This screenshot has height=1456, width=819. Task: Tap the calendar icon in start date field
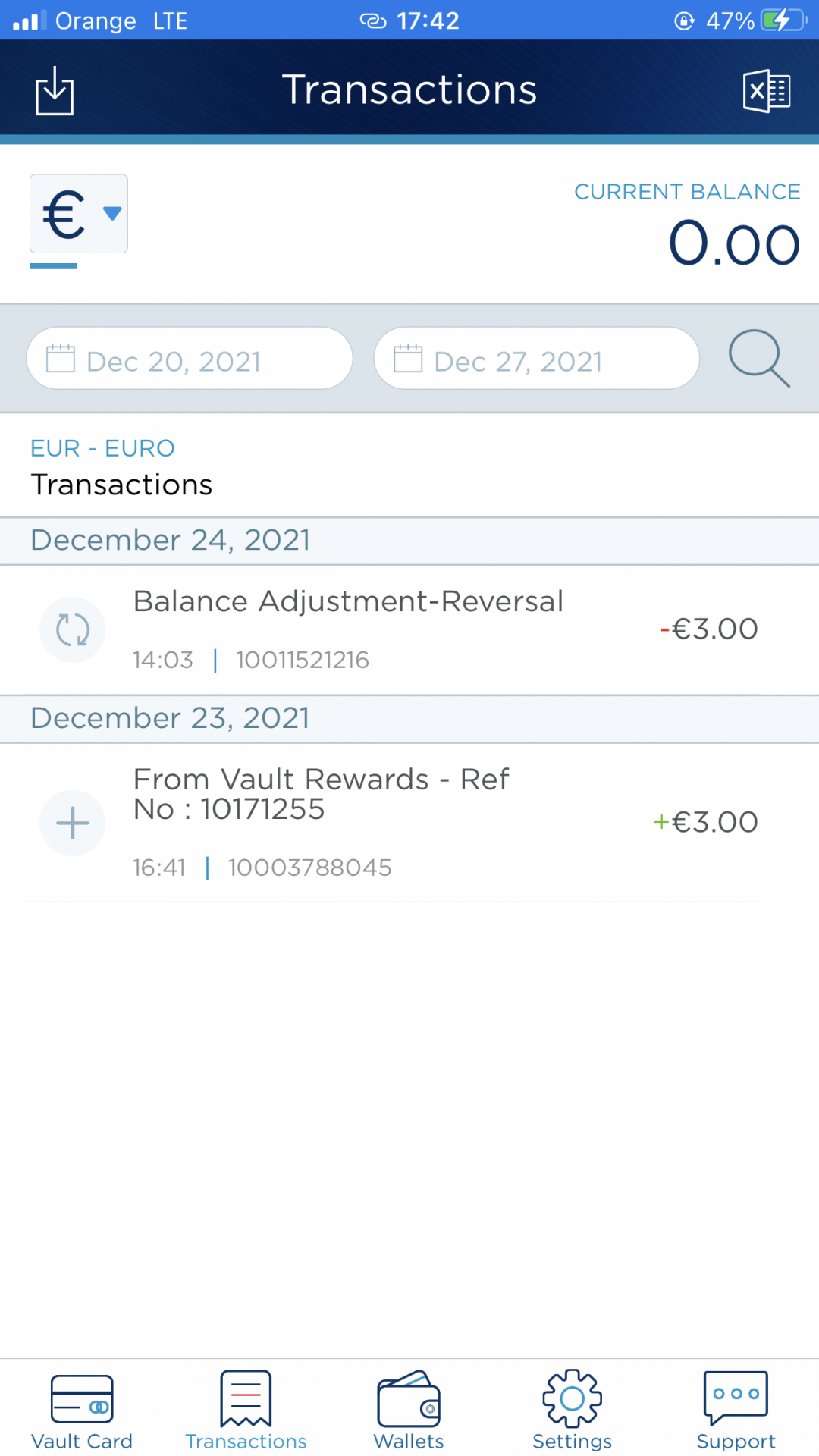coord(61,359)
